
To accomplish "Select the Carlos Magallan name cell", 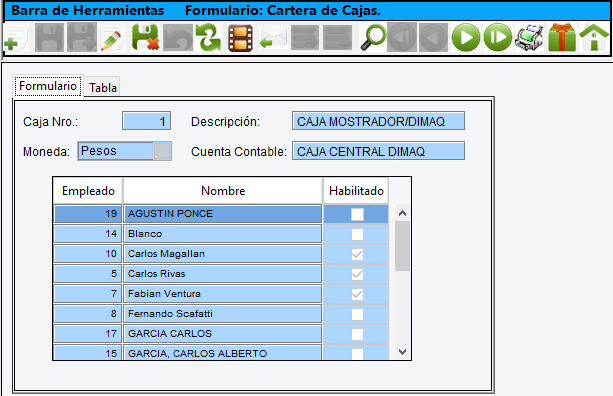I will (x=223, y=254).
